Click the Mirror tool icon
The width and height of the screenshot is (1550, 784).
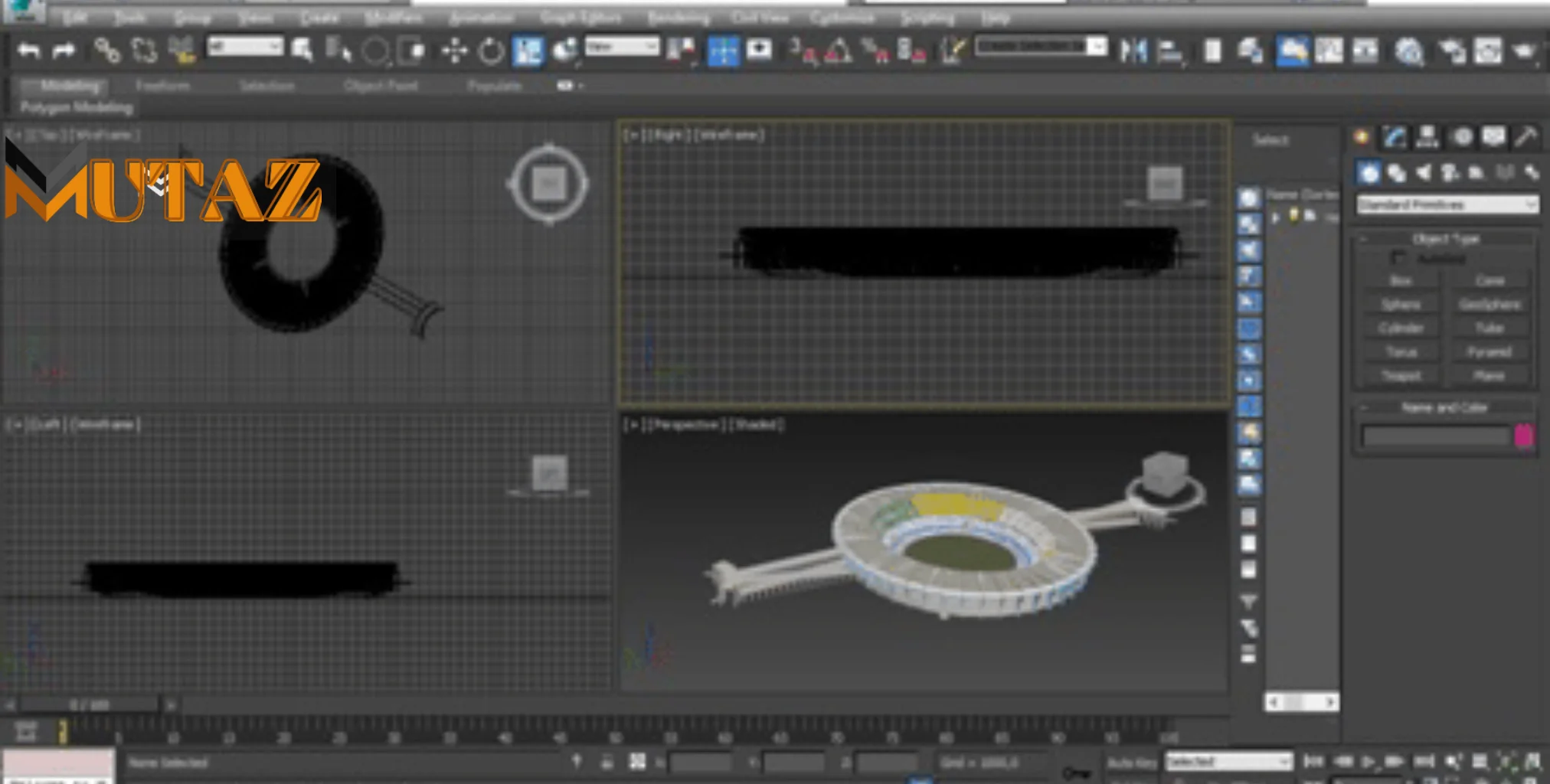(1134, 51)
